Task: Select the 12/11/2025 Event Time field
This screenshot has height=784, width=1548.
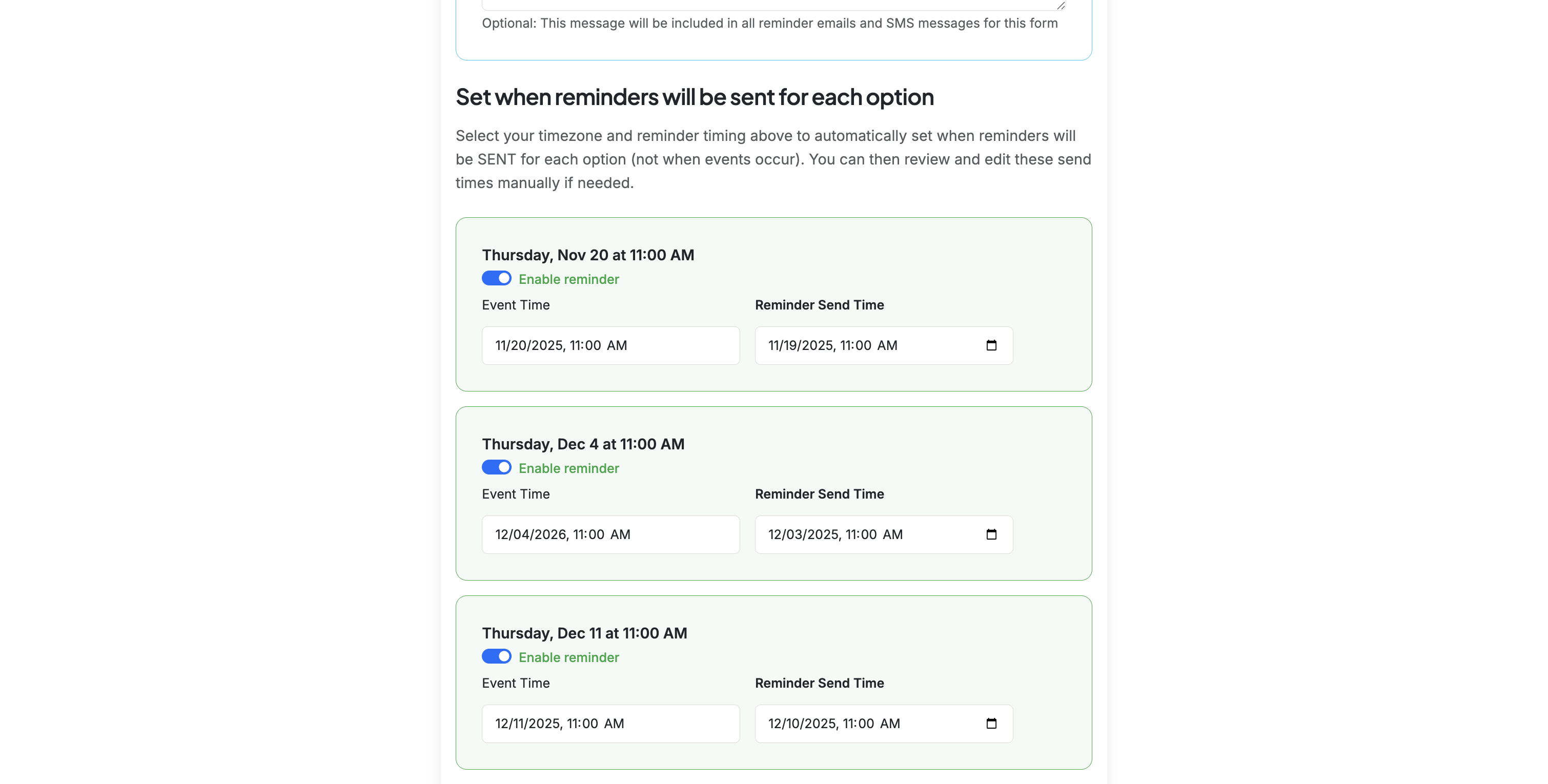Action: click(610, 724)
